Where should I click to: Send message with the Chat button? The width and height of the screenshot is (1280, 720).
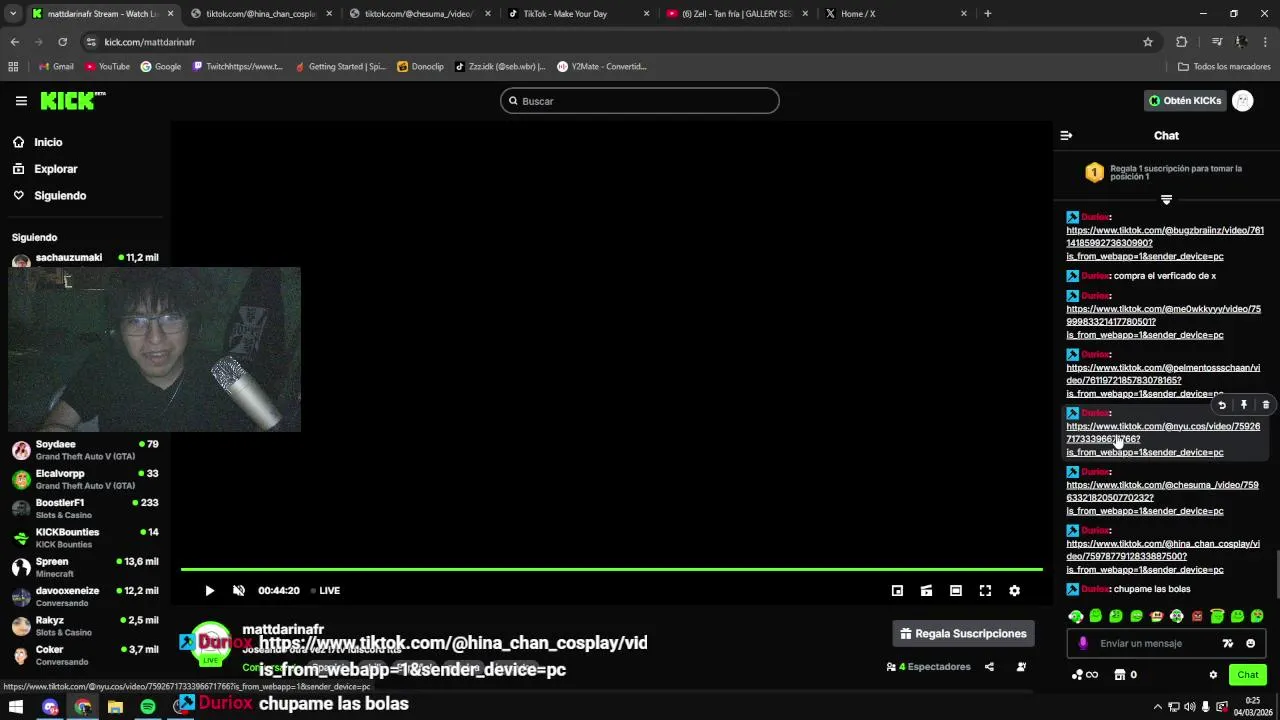pos(1248,675)
